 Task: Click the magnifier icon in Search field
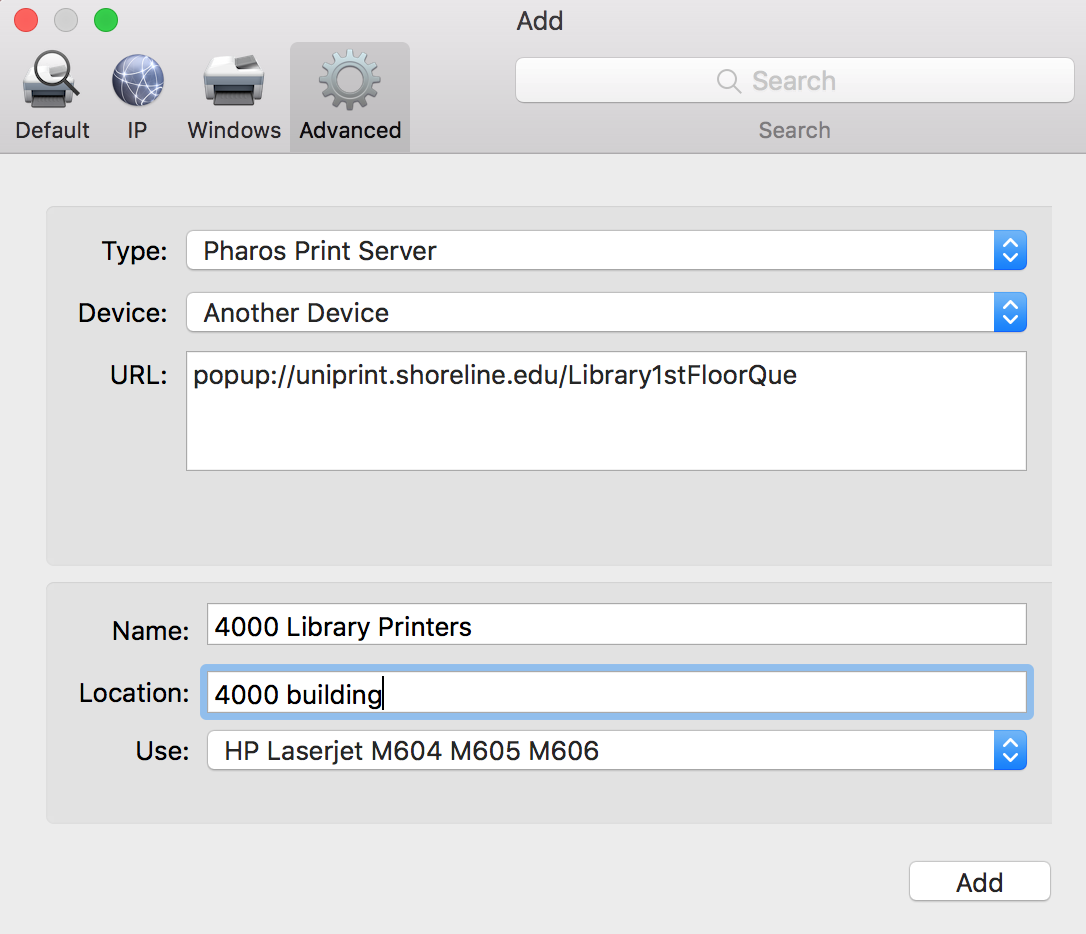[x=728, y=81]
